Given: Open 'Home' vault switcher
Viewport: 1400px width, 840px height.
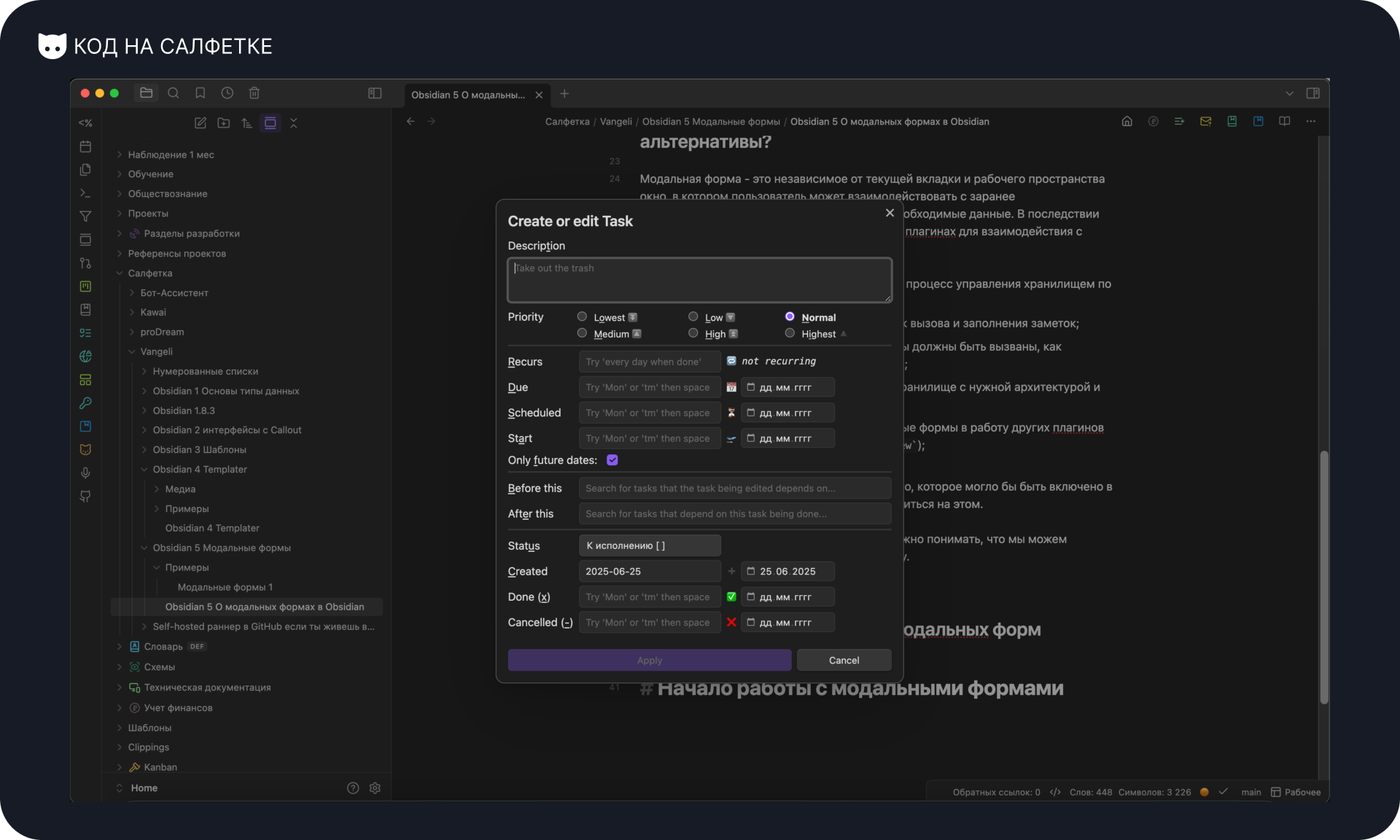Looking at the screenshot, I should click(x=144, y=788).
